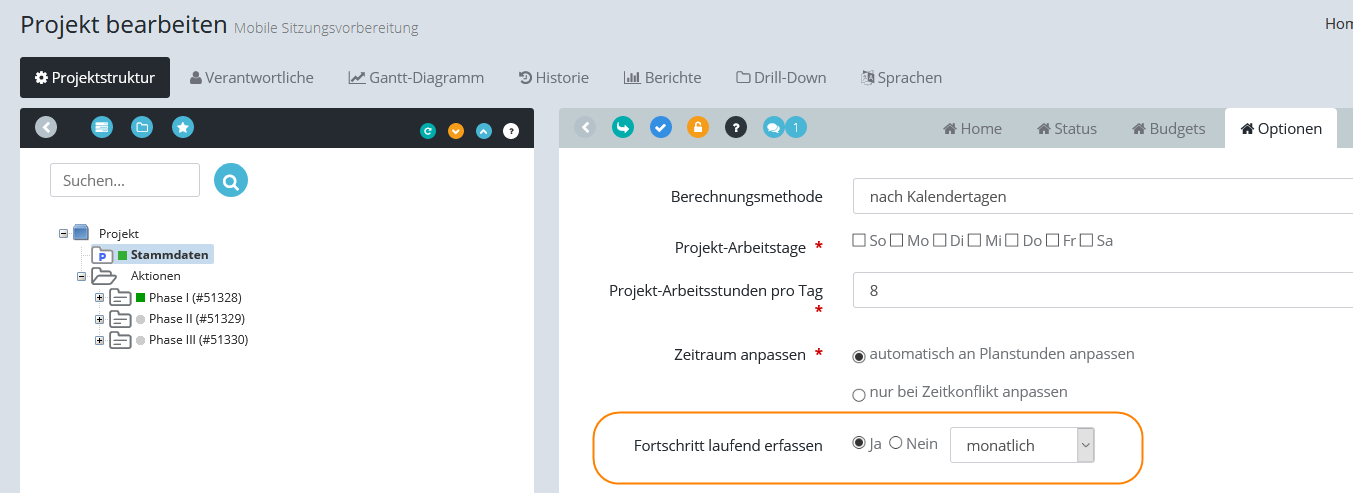This screenshot has height=493, width=1353.
Task: Collapse the Aktionen folder node
Action: (x=82, y=276)
